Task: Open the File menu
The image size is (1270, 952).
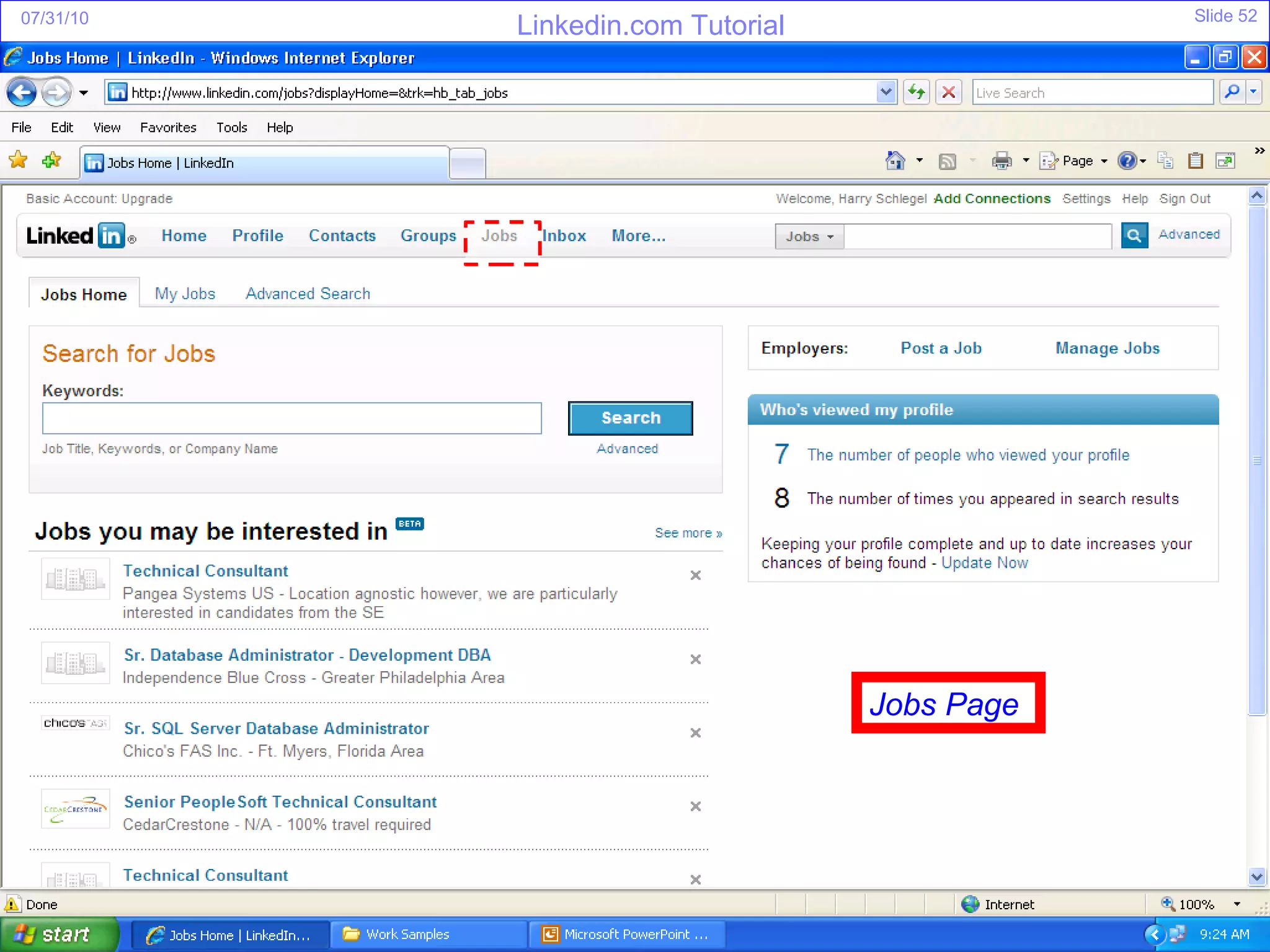Action: tap(21, 128)
